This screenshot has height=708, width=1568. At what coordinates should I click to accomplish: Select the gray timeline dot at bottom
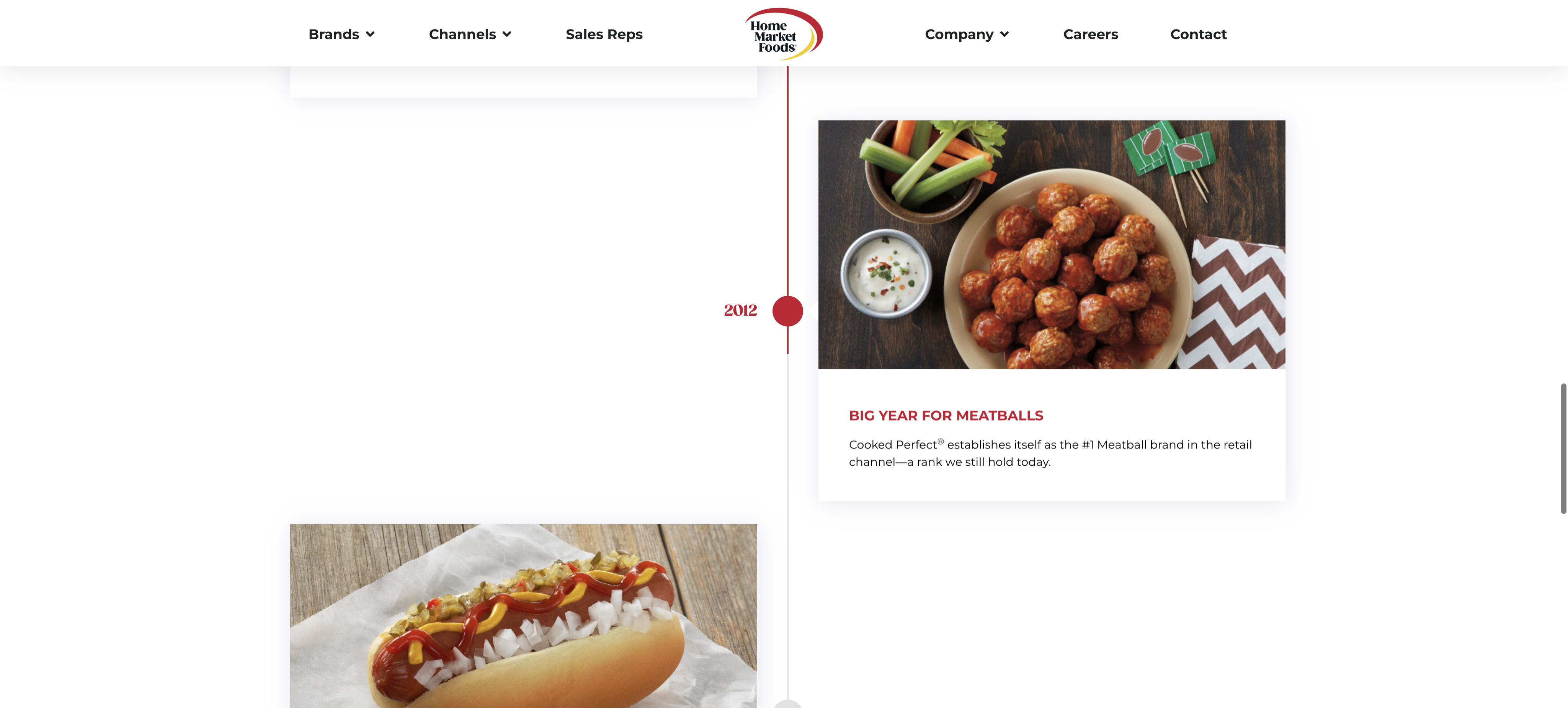click(788, 704)
